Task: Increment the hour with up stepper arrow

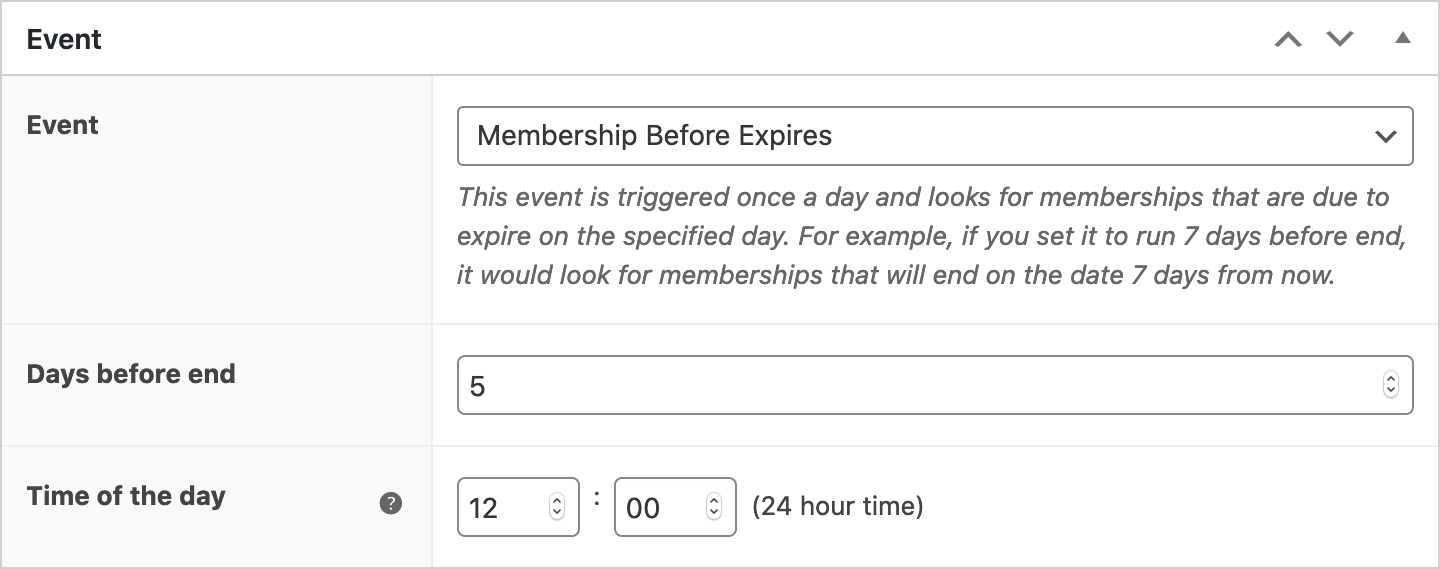Action: [x=557, y=501]
